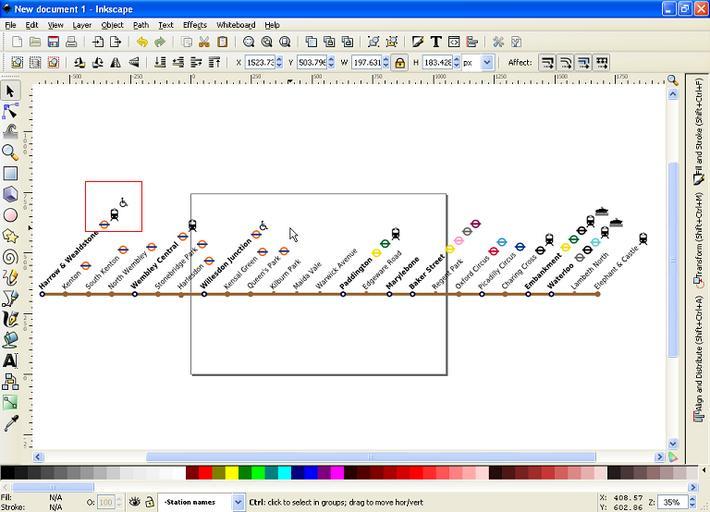Toggle current layer visibility eye

[x=134, y=502]
